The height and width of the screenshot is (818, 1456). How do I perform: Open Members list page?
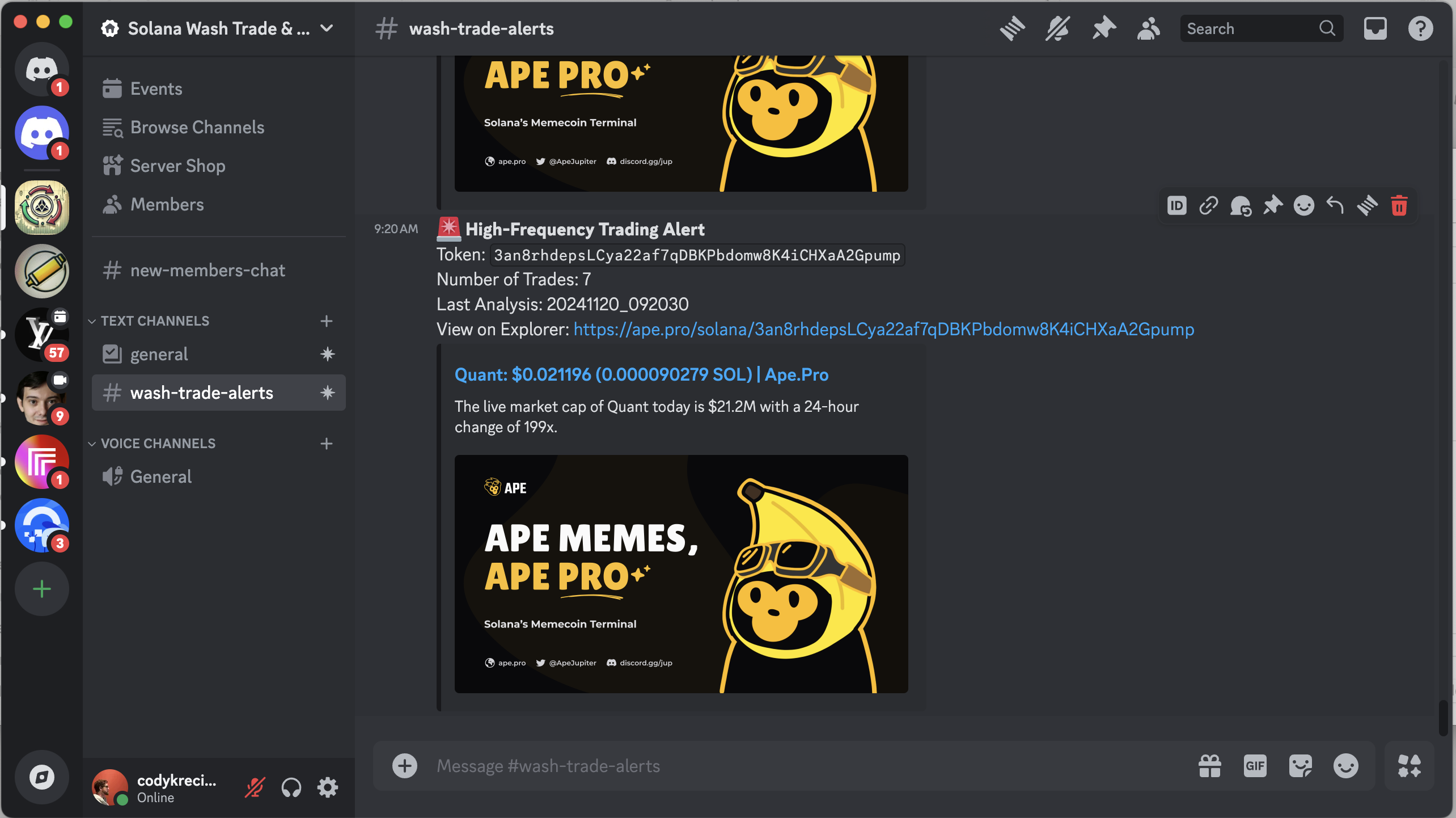click(x=219, y=204)
